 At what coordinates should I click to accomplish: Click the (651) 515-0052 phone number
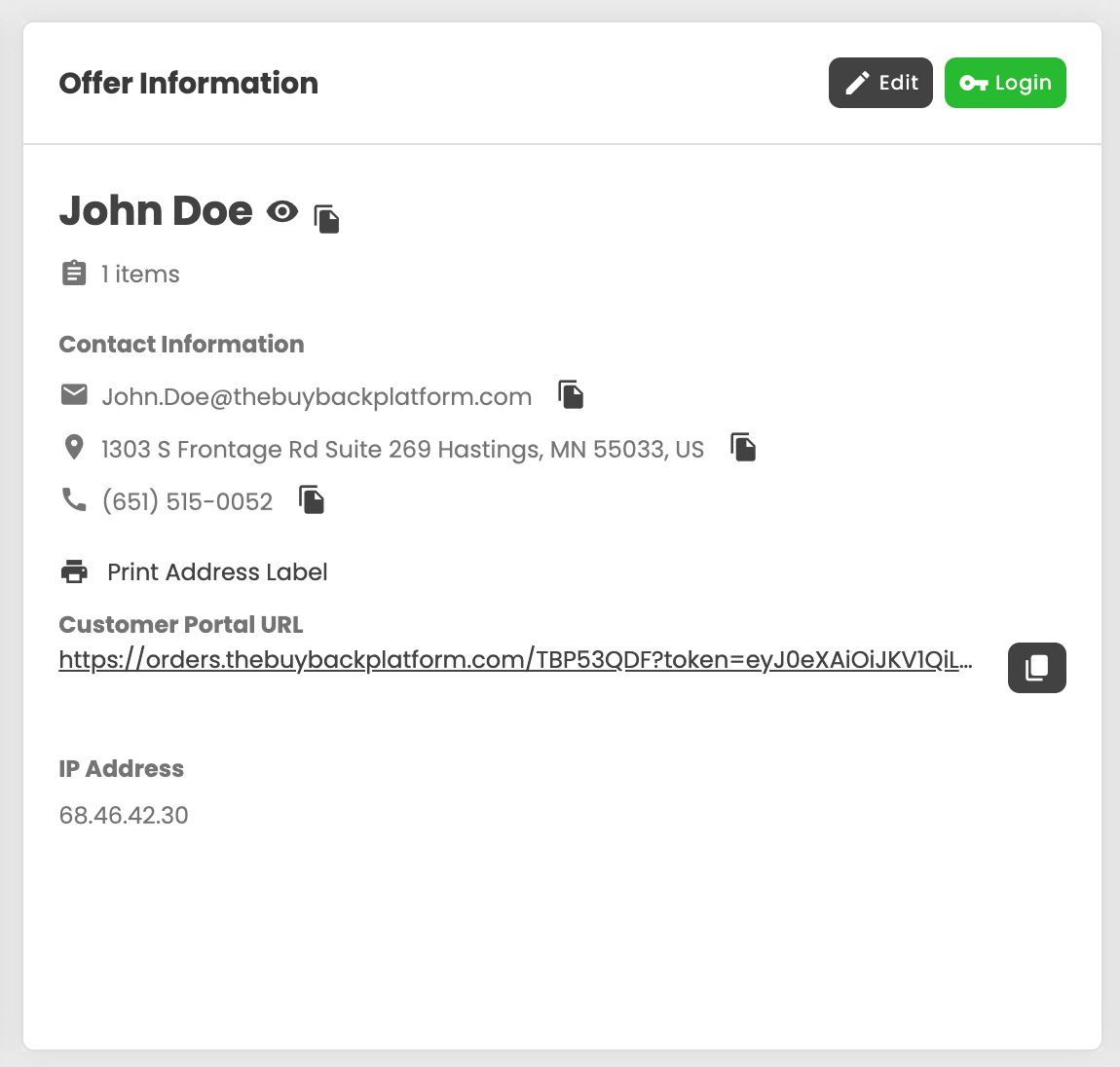coord(187,501)
